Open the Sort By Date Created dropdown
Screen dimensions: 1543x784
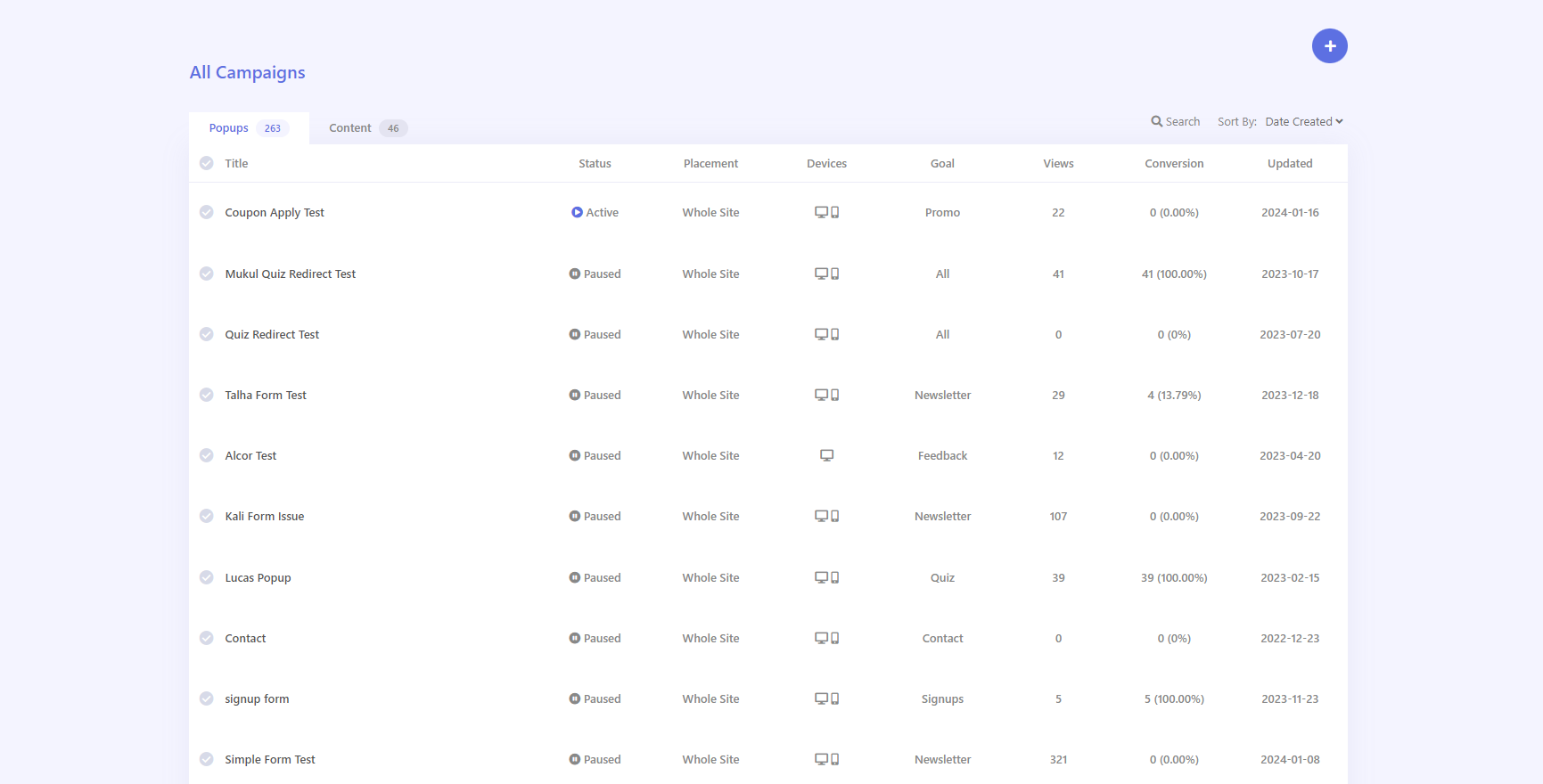point(1303,121)
